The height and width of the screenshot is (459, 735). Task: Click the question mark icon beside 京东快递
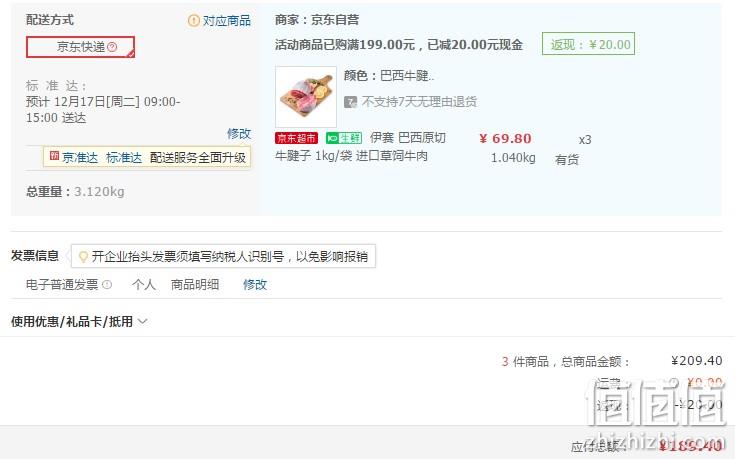112,47
